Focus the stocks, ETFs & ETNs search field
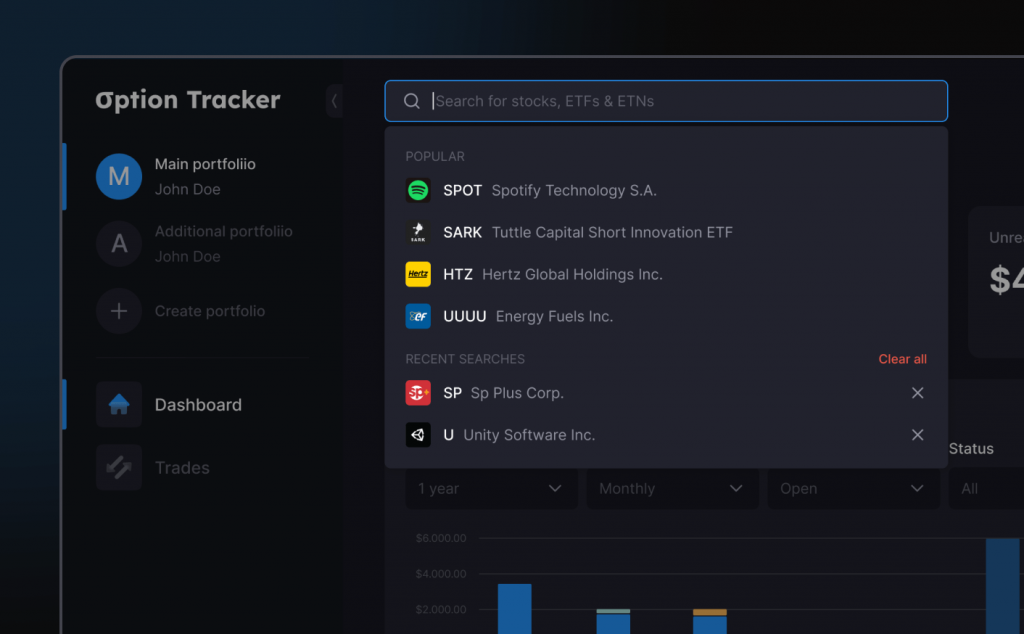The image size is (1024, 634). pos(666,101)
